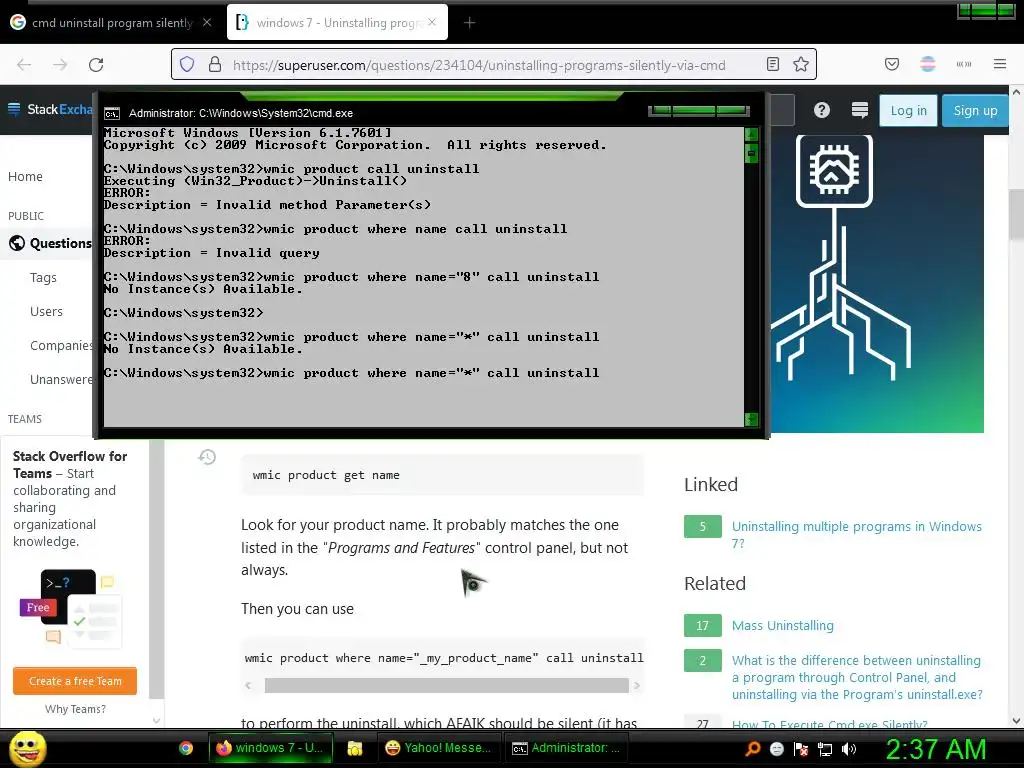Open the smiley Start button

27,748
